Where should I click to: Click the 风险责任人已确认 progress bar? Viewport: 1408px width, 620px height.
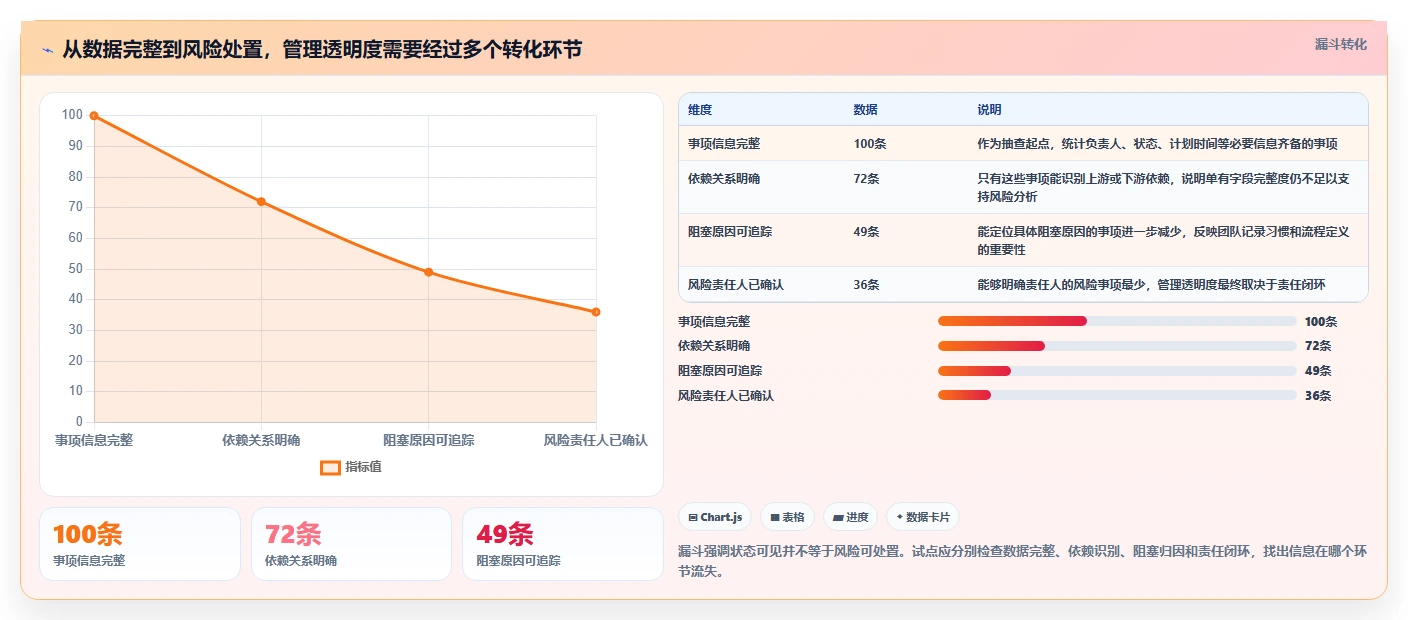pyautogui.click(x=1117, y=395)
